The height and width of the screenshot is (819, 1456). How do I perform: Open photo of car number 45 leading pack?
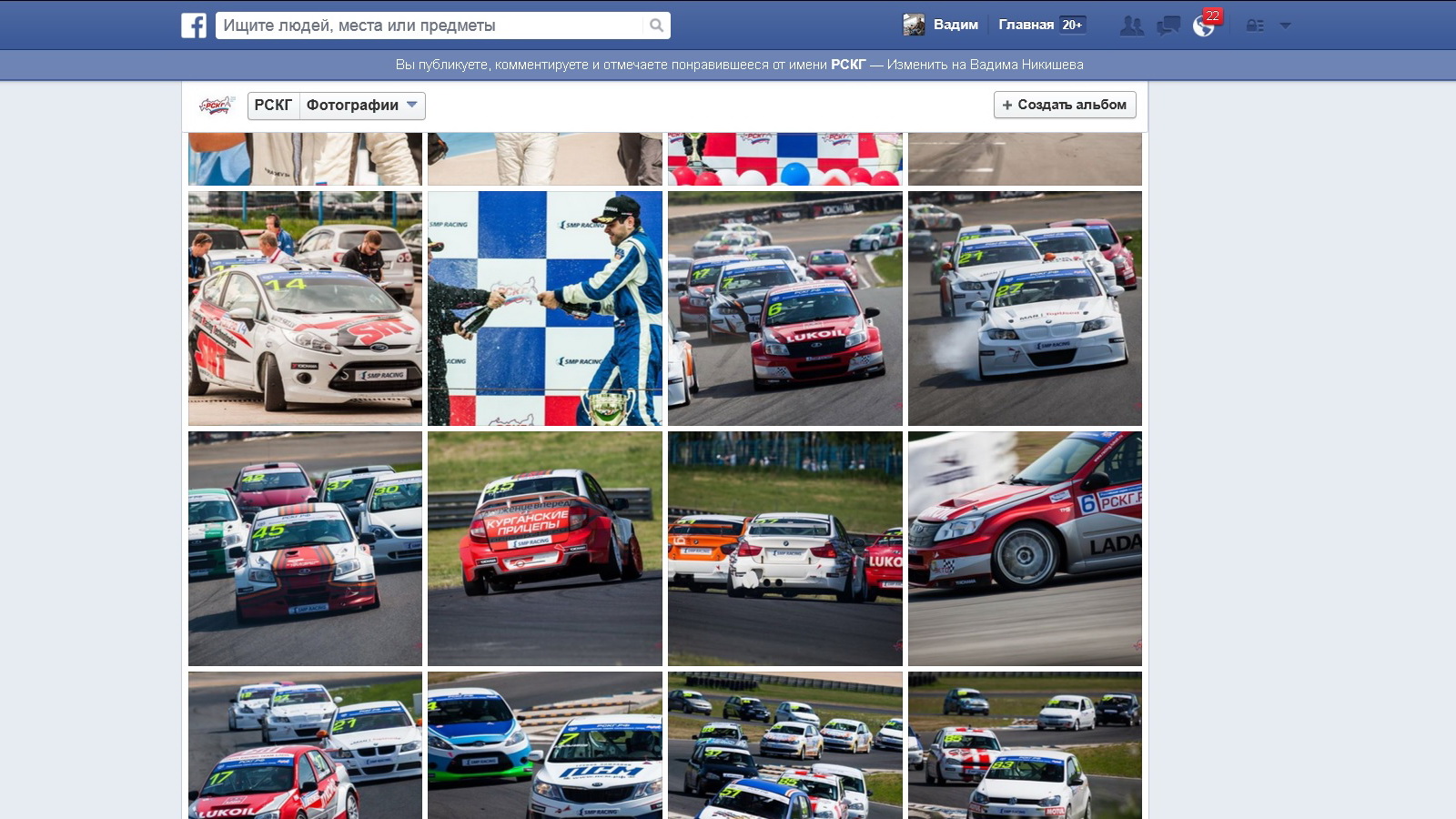click(305, 549)
